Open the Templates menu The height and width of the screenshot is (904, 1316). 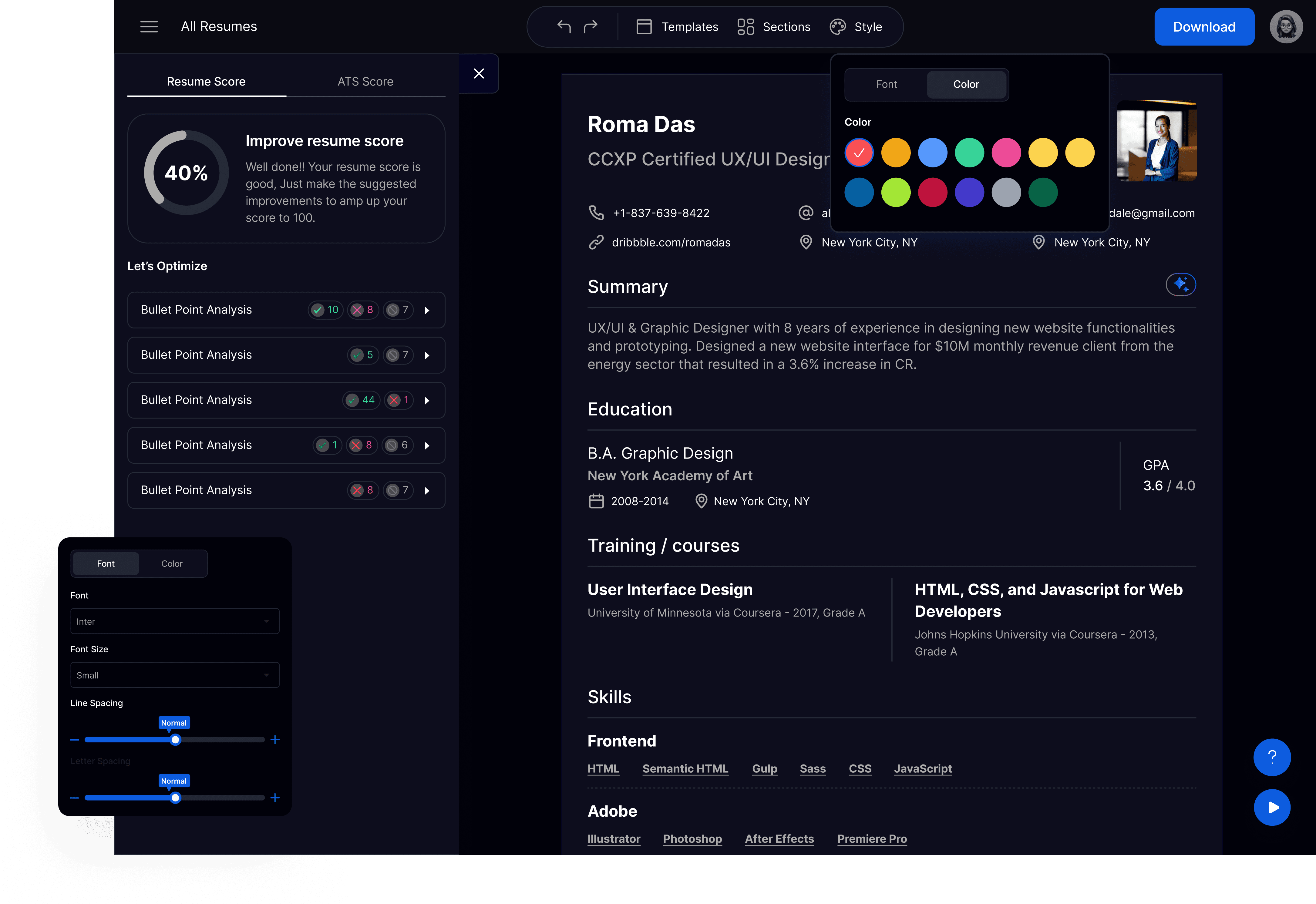(677, 27)
